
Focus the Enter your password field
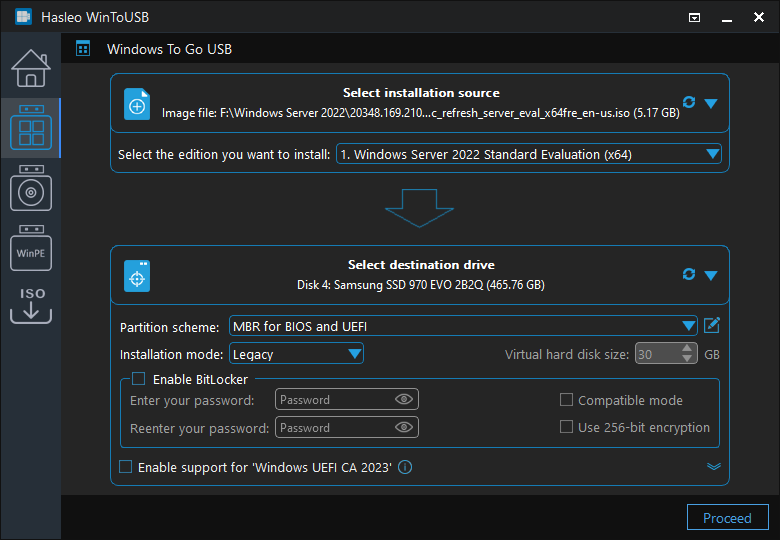347,399
